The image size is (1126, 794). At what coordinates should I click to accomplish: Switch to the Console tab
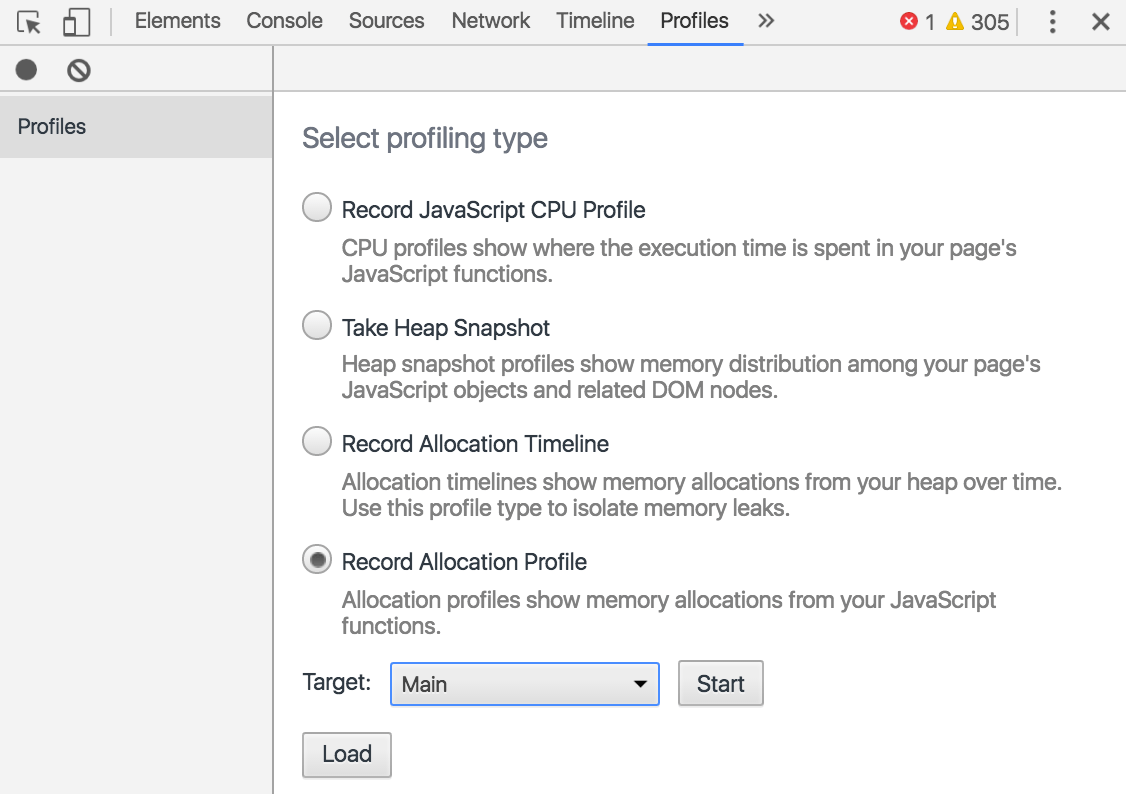coord(284,20)
